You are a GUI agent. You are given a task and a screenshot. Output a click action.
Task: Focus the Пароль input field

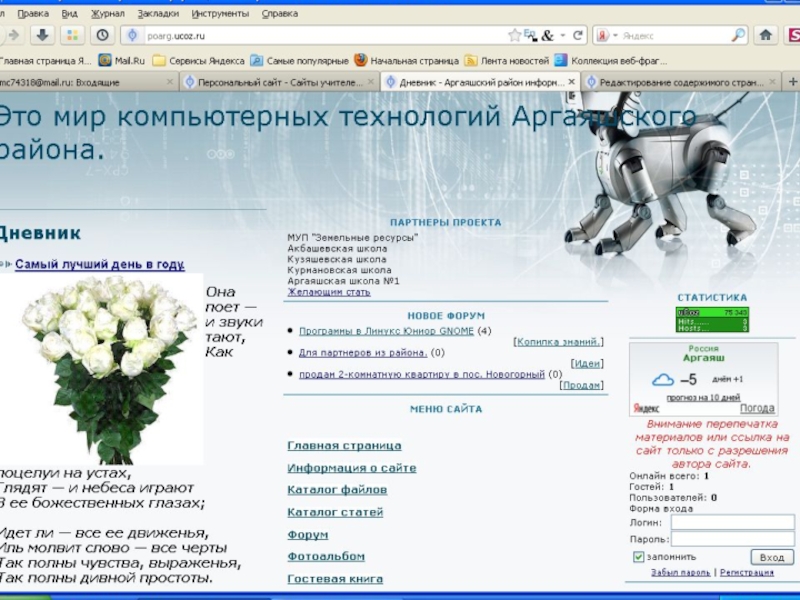pos(732,539)
